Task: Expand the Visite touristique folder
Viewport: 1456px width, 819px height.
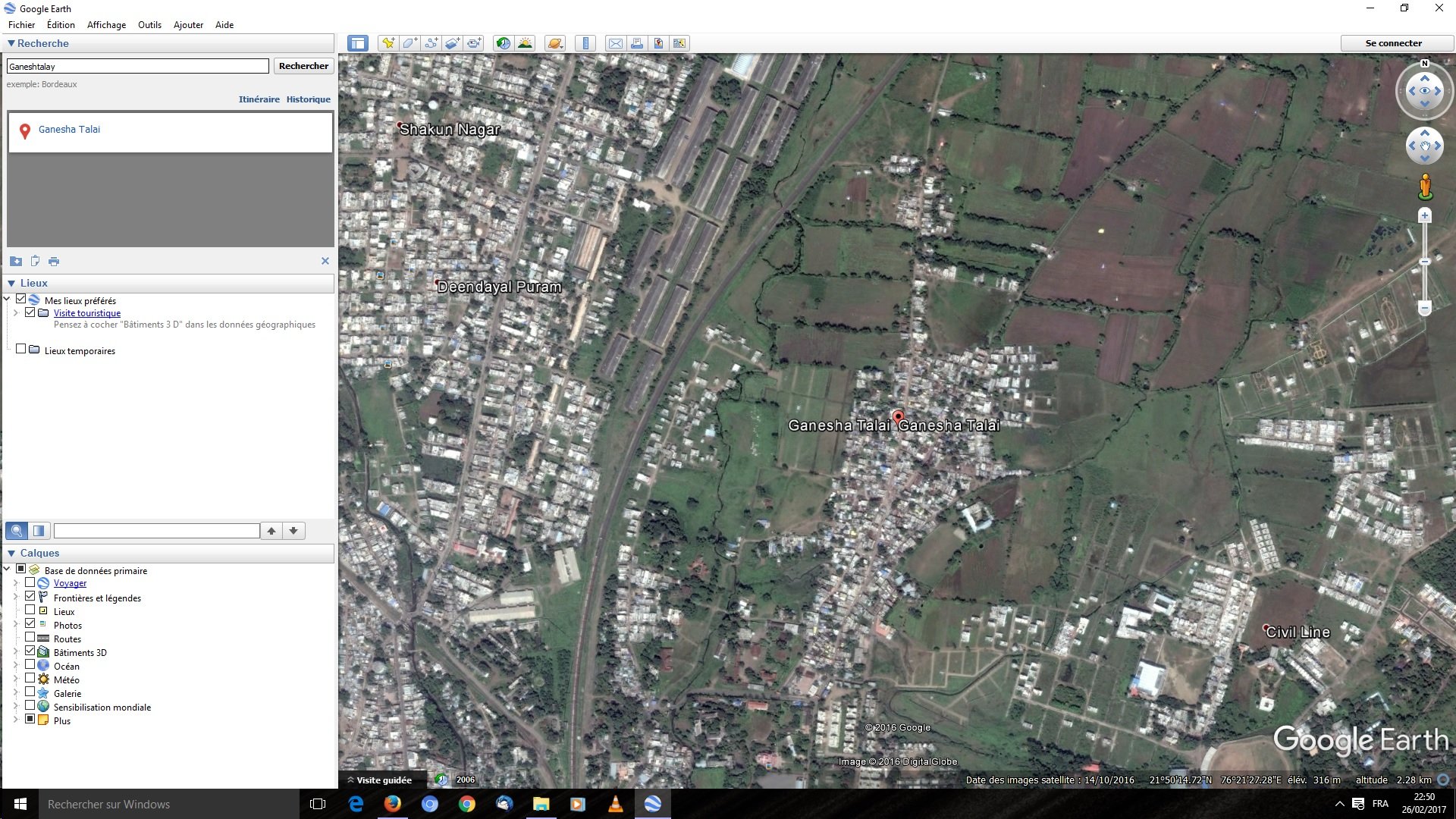Action: tap(17, 312)
